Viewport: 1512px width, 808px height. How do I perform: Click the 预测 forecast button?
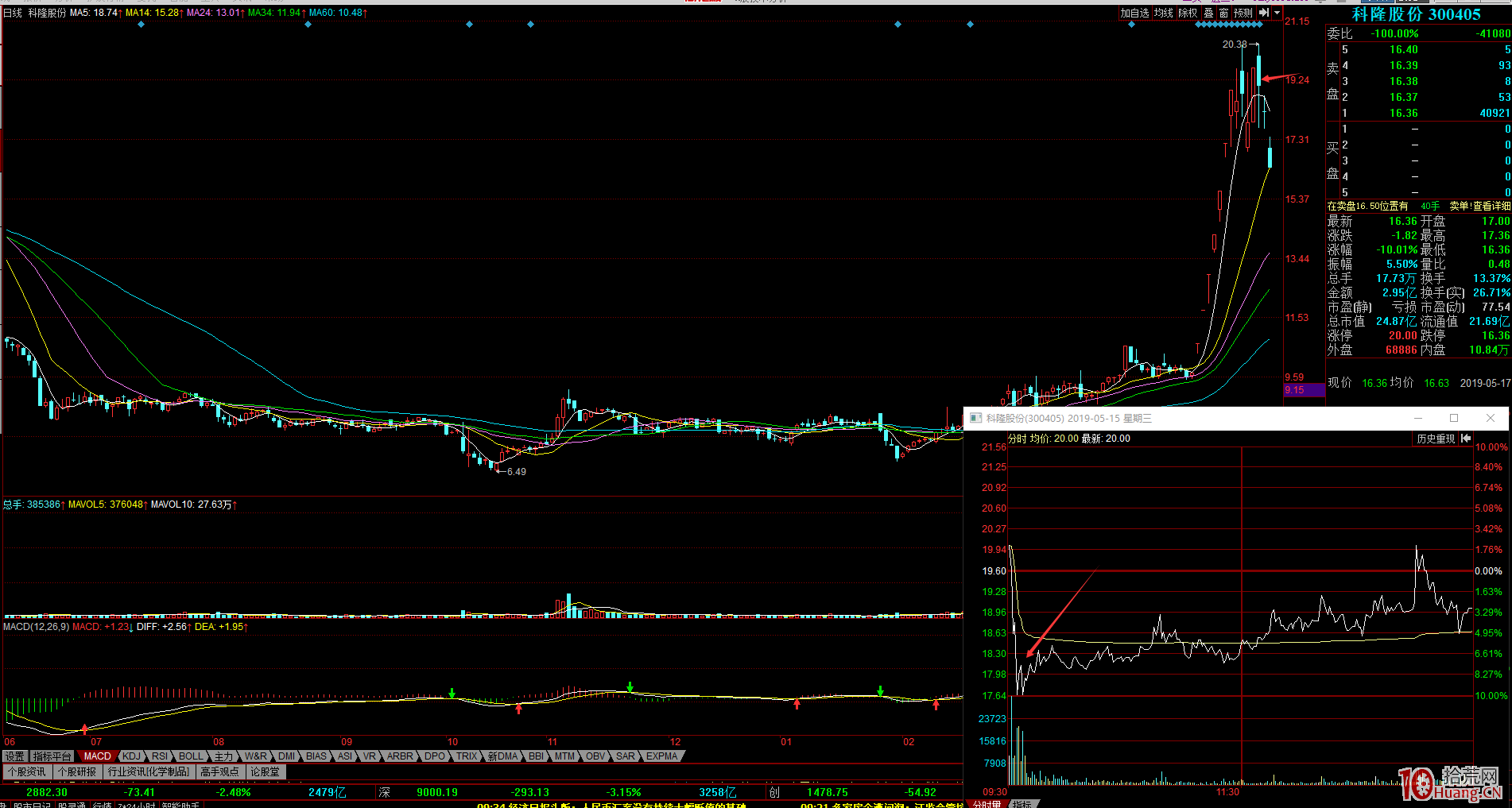click(x=1243, y=13)
